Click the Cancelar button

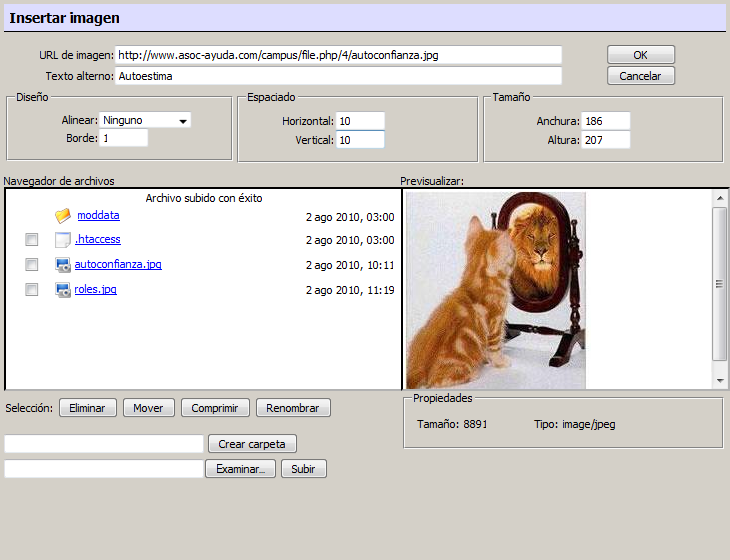pos(640,76)
